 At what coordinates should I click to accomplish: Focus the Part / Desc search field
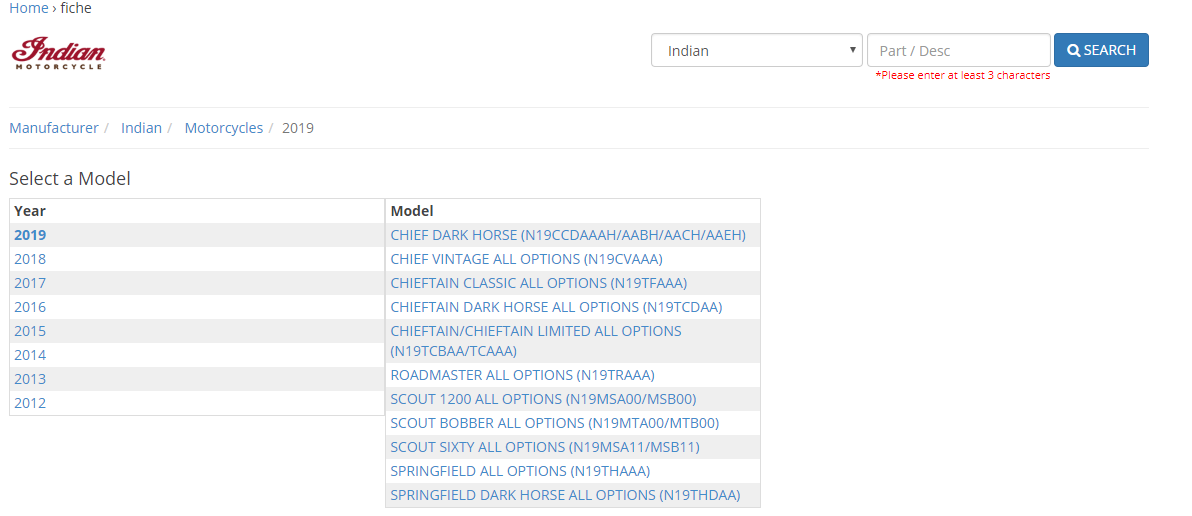click(x=959, y=50)
